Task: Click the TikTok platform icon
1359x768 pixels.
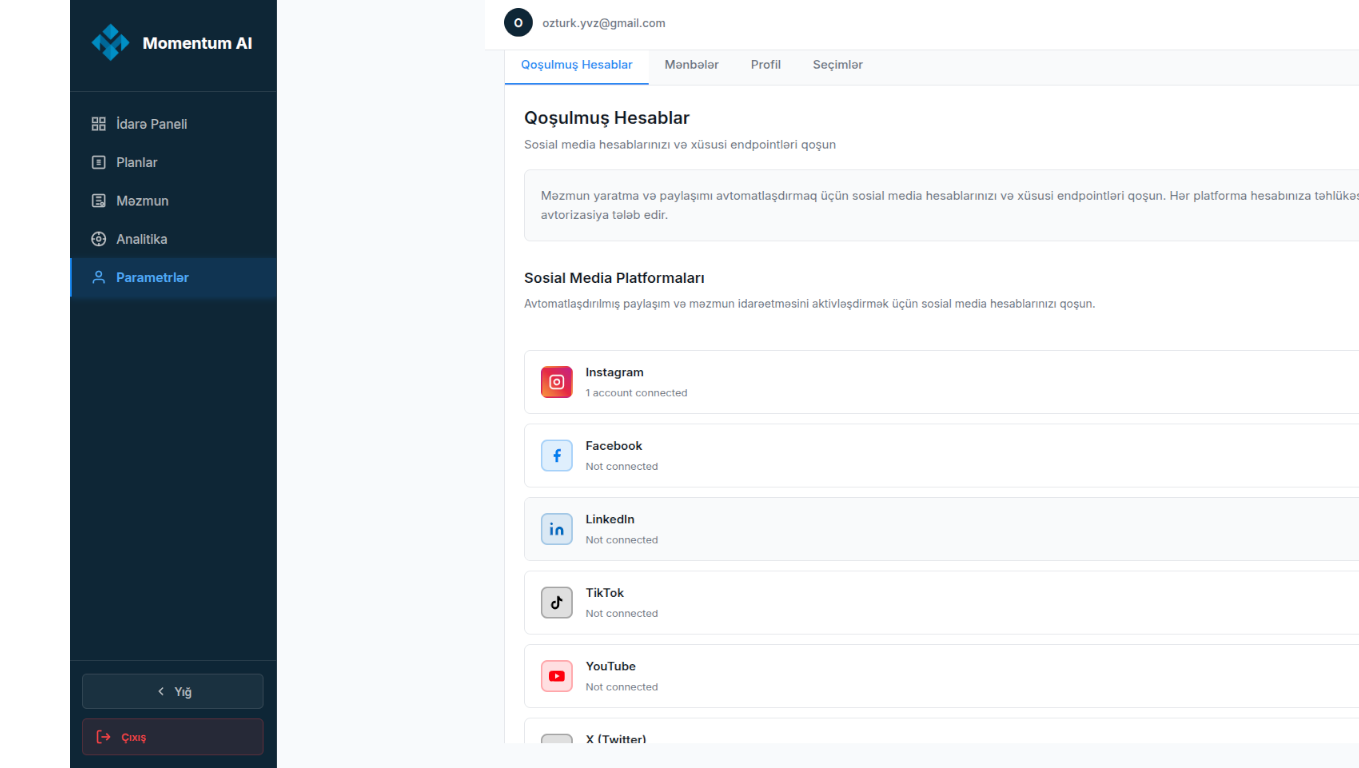Action: (x=557, y=603)
